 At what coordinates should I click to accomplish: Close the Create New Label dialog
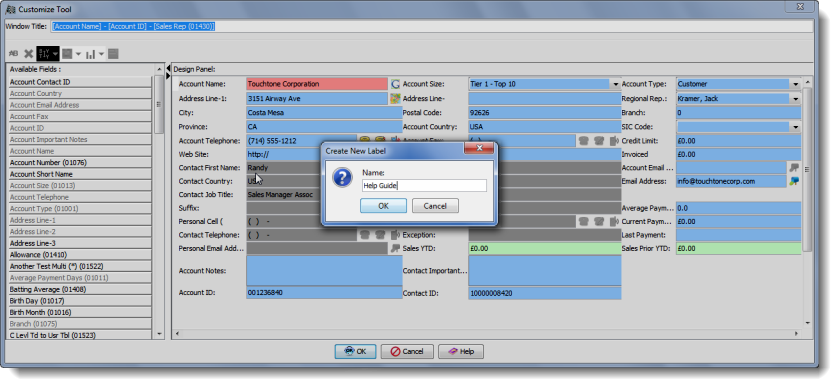479,148
